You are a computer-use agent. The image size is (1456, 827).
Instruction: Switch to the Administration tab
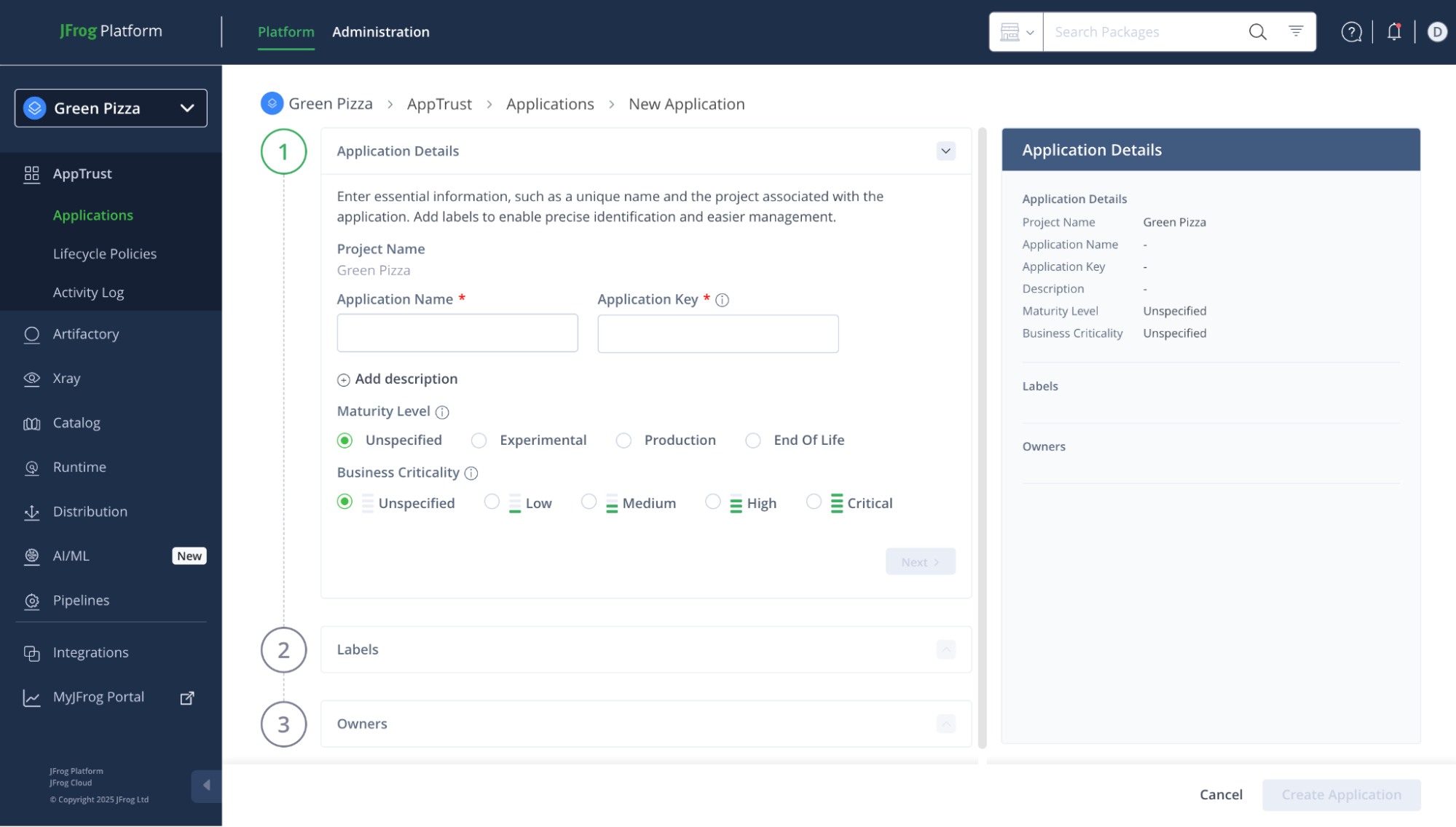coord(380,32)
